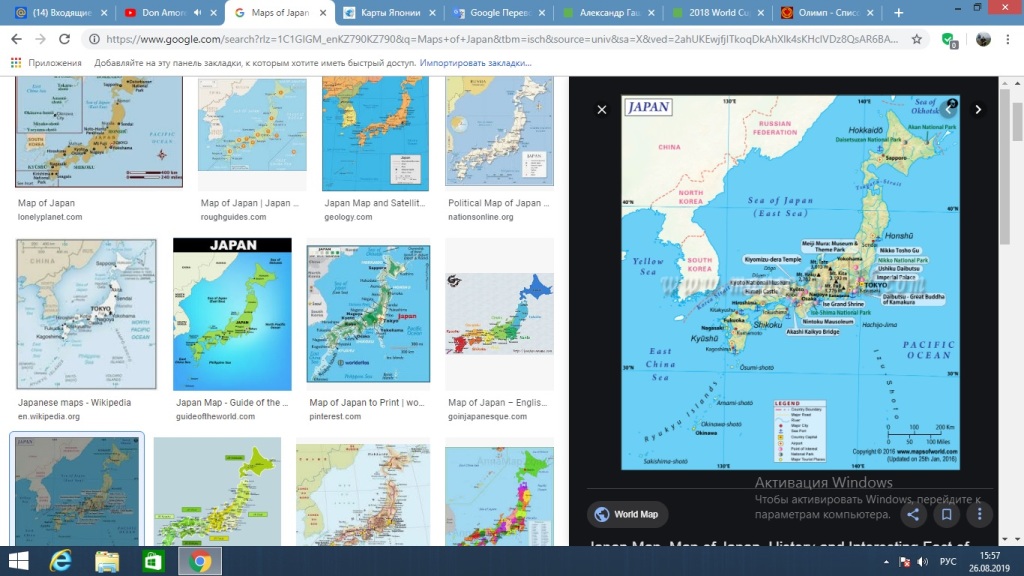The width and height of the screenshot is (1024, 576).
Task: Switch to the Google Переводчик tab
Action: tap(501, 12)
